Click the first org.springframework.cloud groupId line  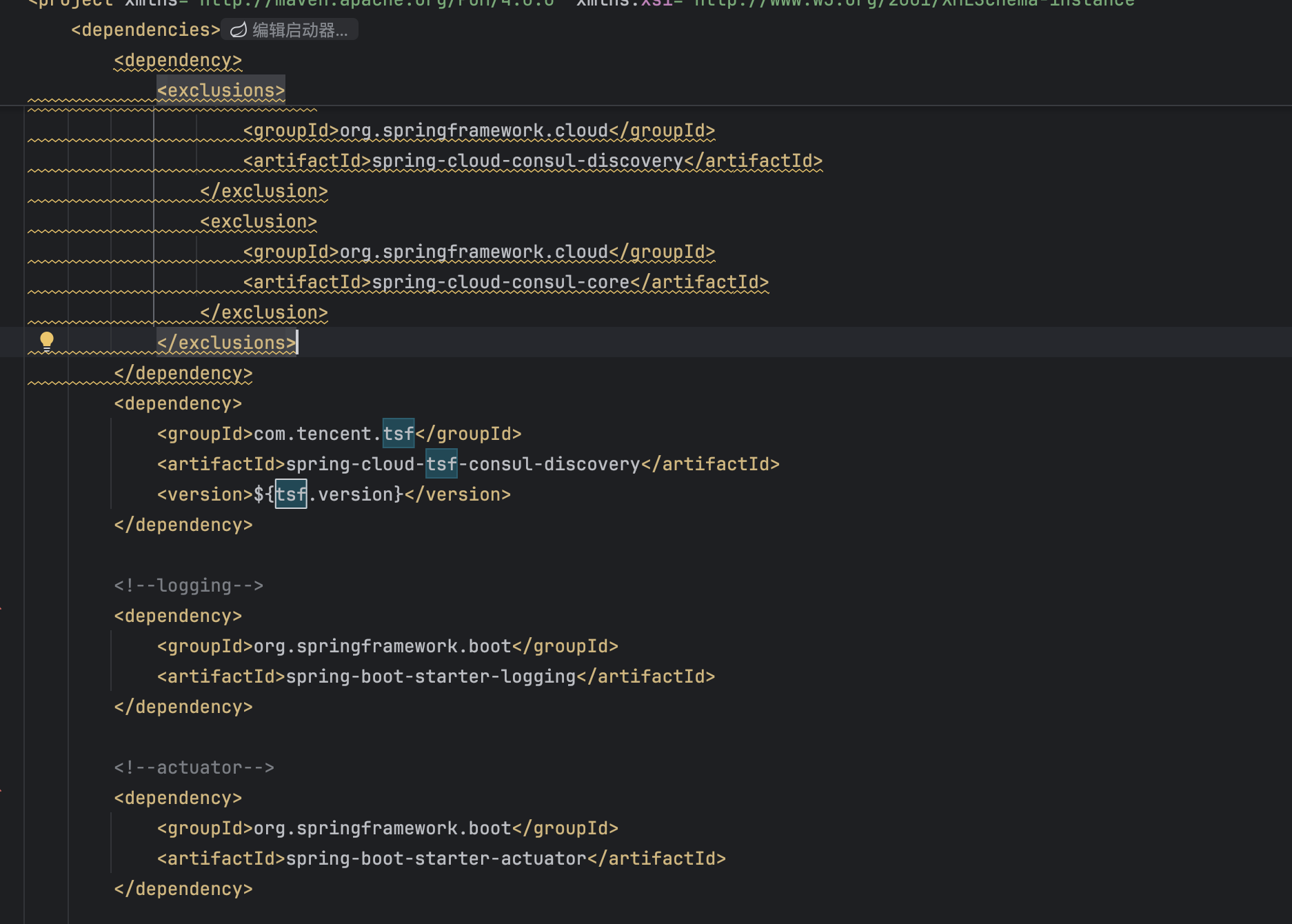[x=479, y=130]
